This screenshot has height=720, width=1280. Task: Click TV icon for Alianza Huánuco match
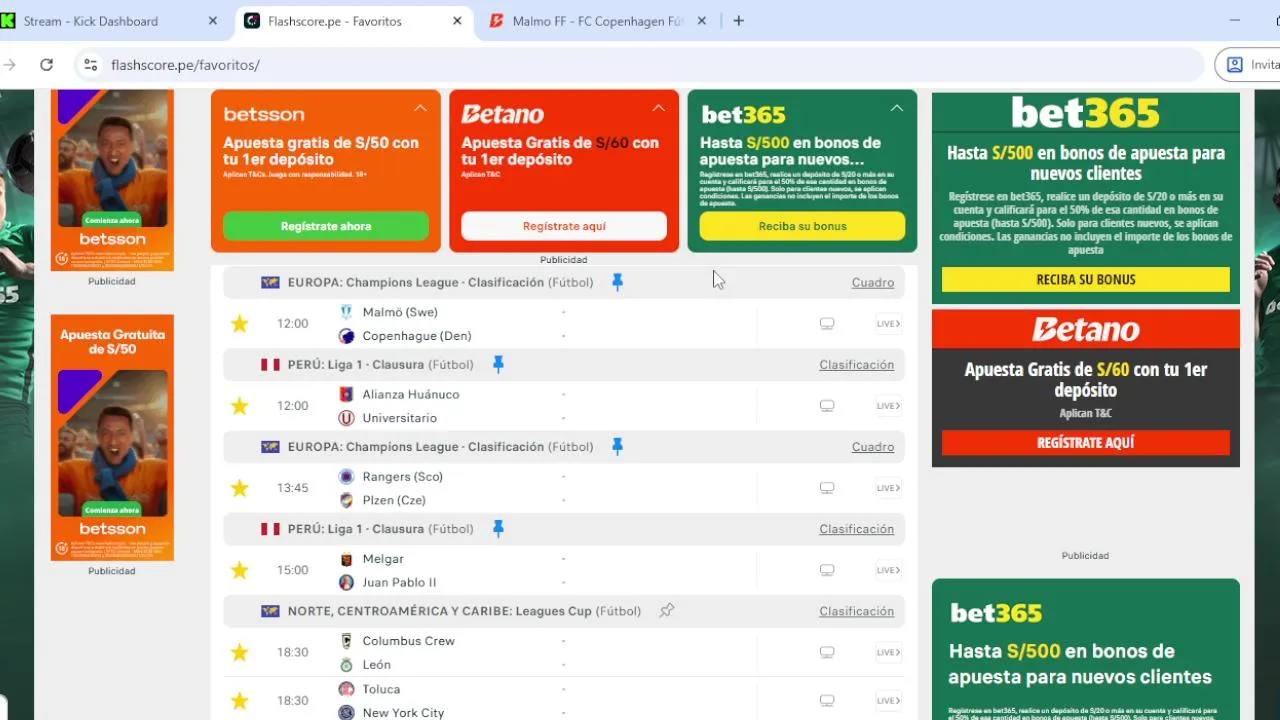pos(827,406)
